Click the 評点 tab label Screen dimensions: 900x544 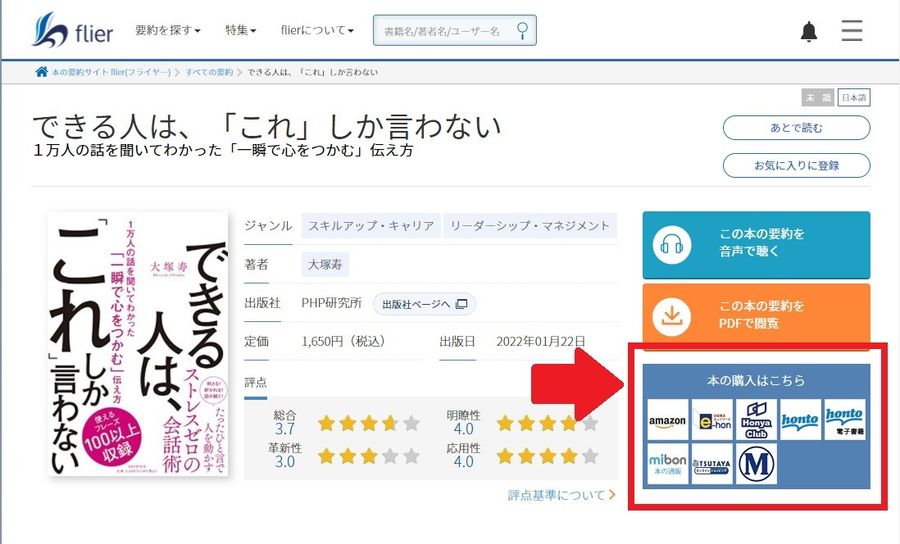click(x=255, y=383)
